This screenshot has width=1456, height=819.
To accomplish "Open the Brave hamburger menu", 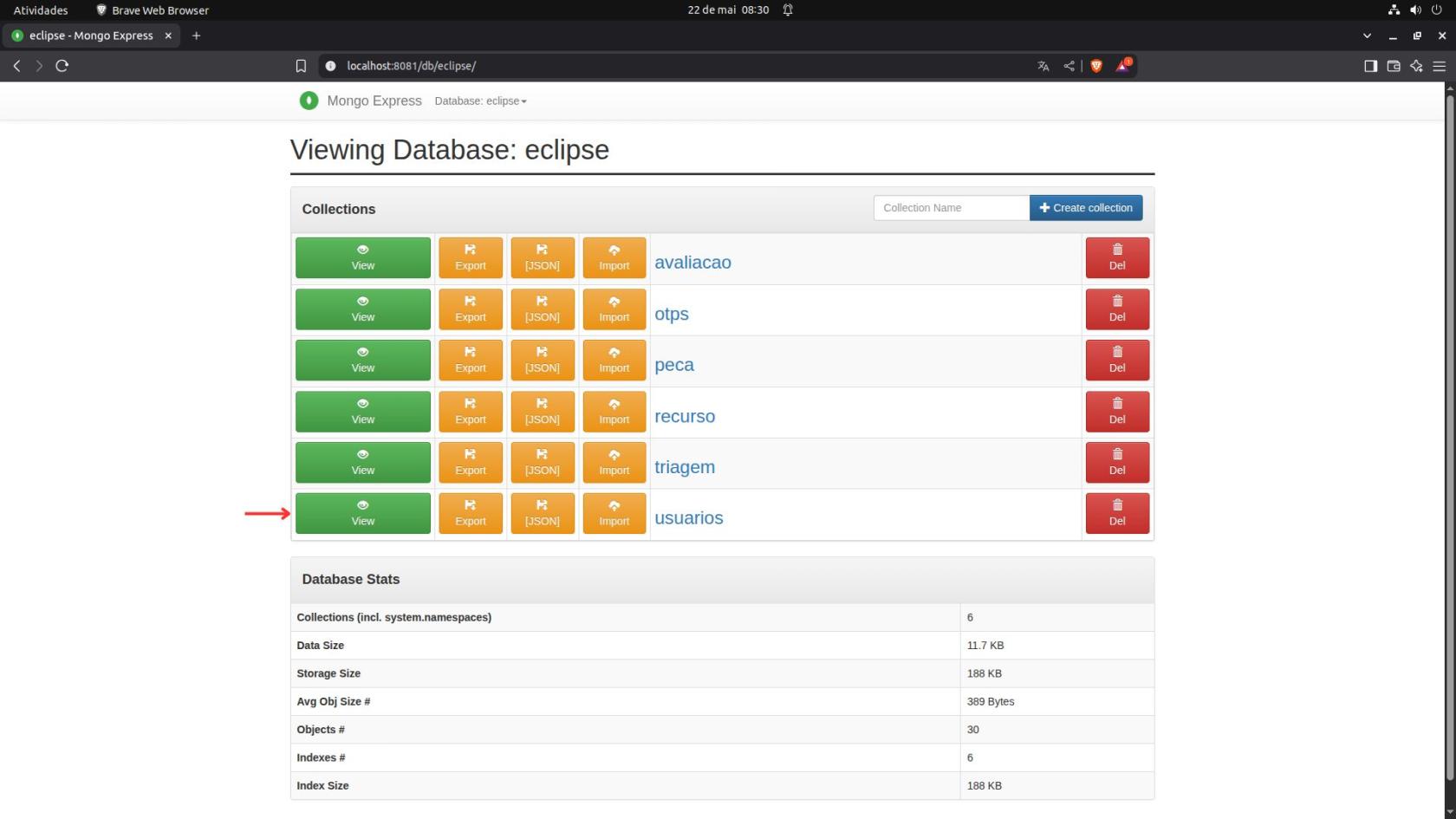I will (1440, 66).
